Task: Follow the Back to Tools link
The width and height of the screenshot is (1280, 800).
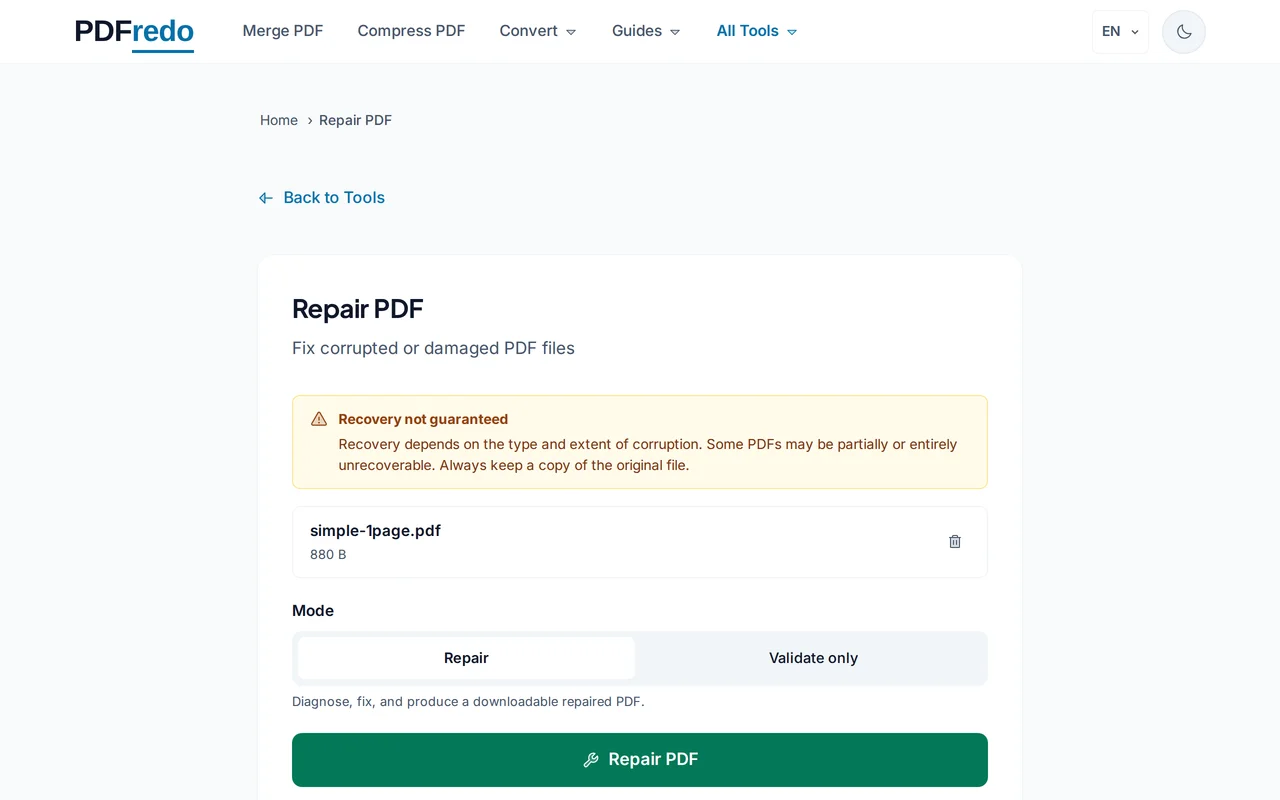Action: [x=334, y=197]
